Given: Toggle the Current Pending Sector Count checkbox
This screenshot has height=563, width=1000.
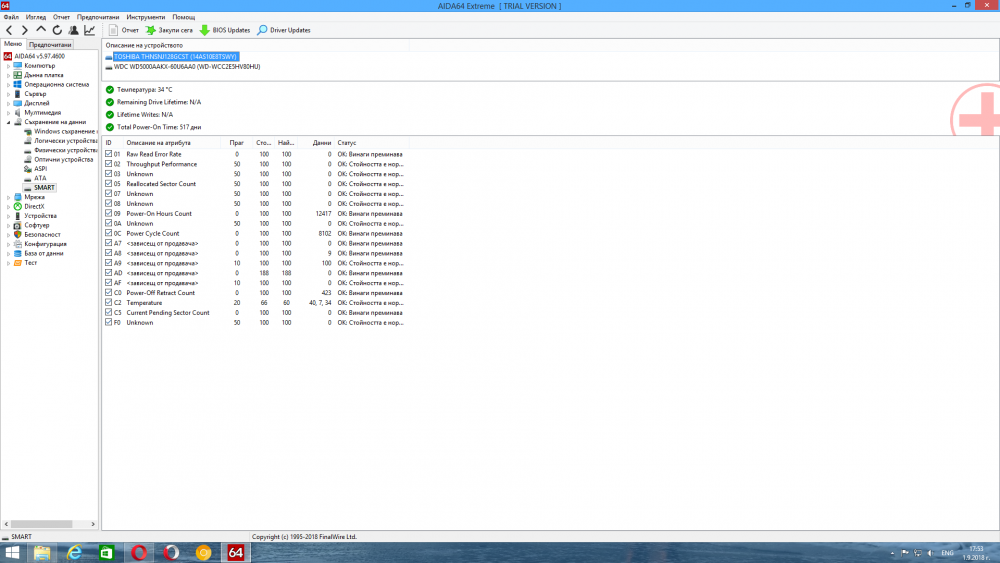Looking at the screenshot, I should point(108,312).
